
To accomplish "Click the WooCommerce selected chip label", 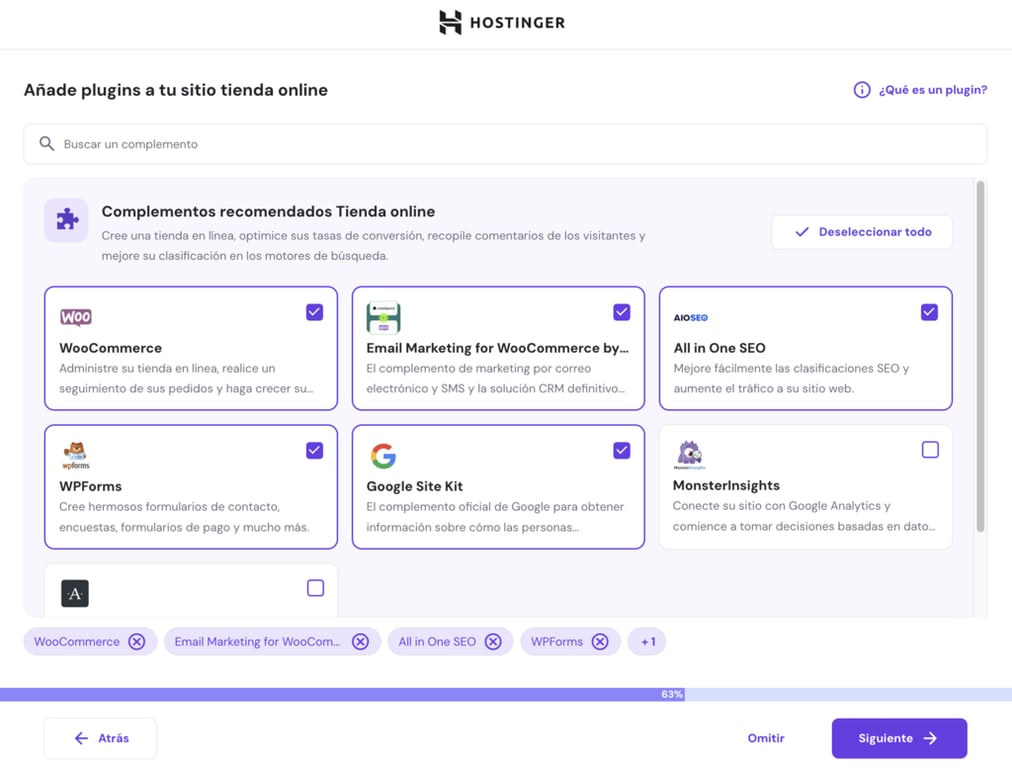I will (x=77, y=642).
